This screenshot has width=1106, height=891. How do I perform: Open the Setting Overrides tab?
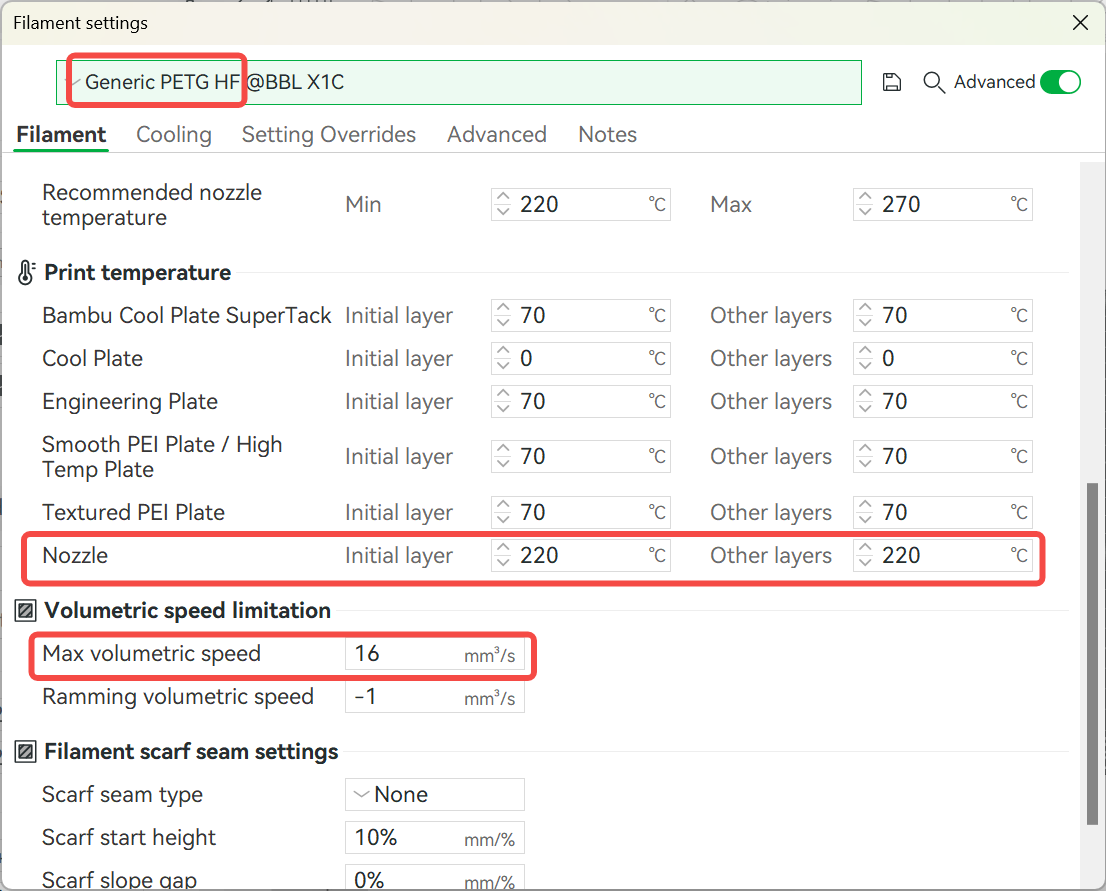point(329,134)
